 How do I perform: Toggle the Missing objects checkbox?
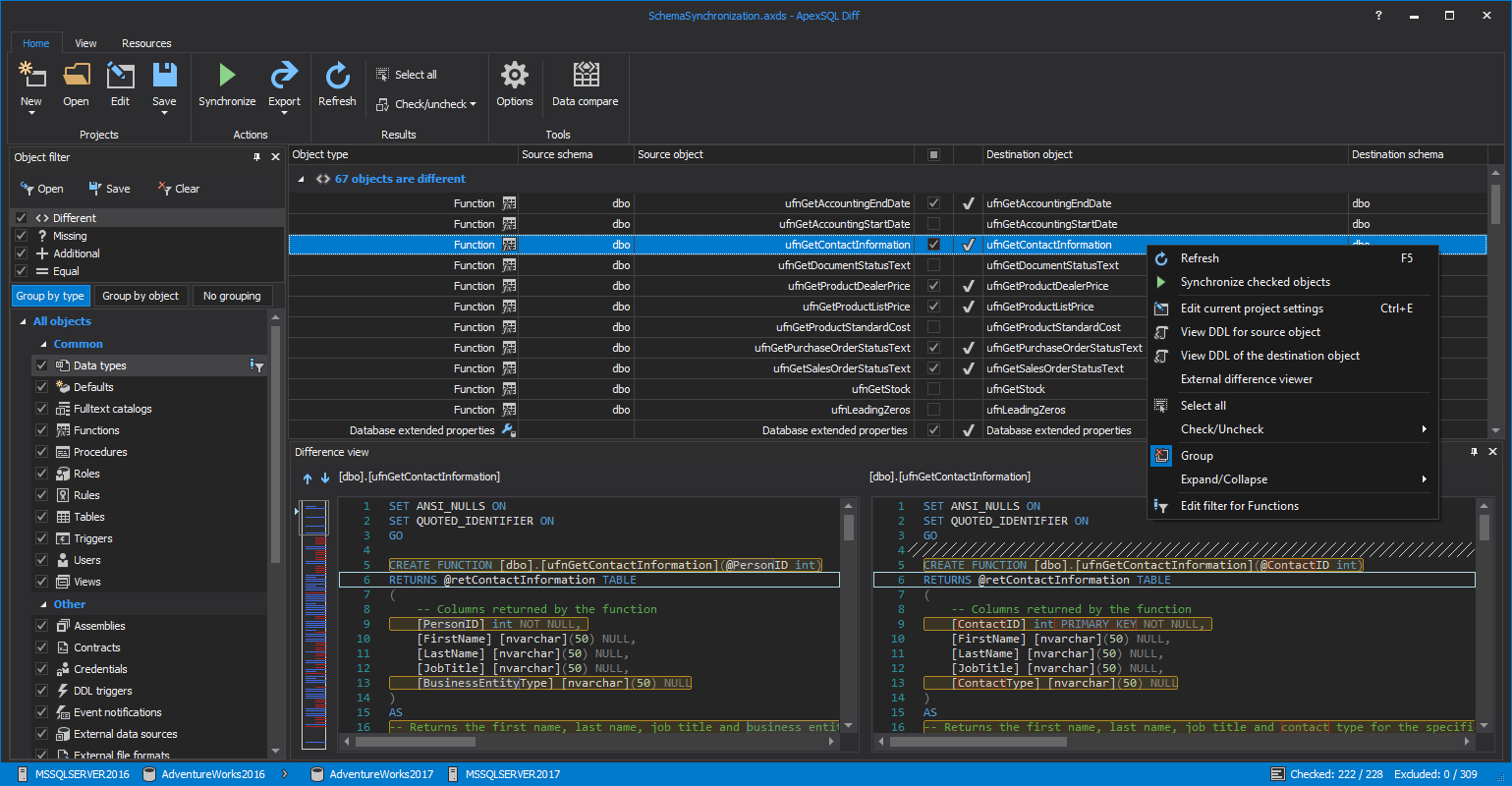coord(22,236)
